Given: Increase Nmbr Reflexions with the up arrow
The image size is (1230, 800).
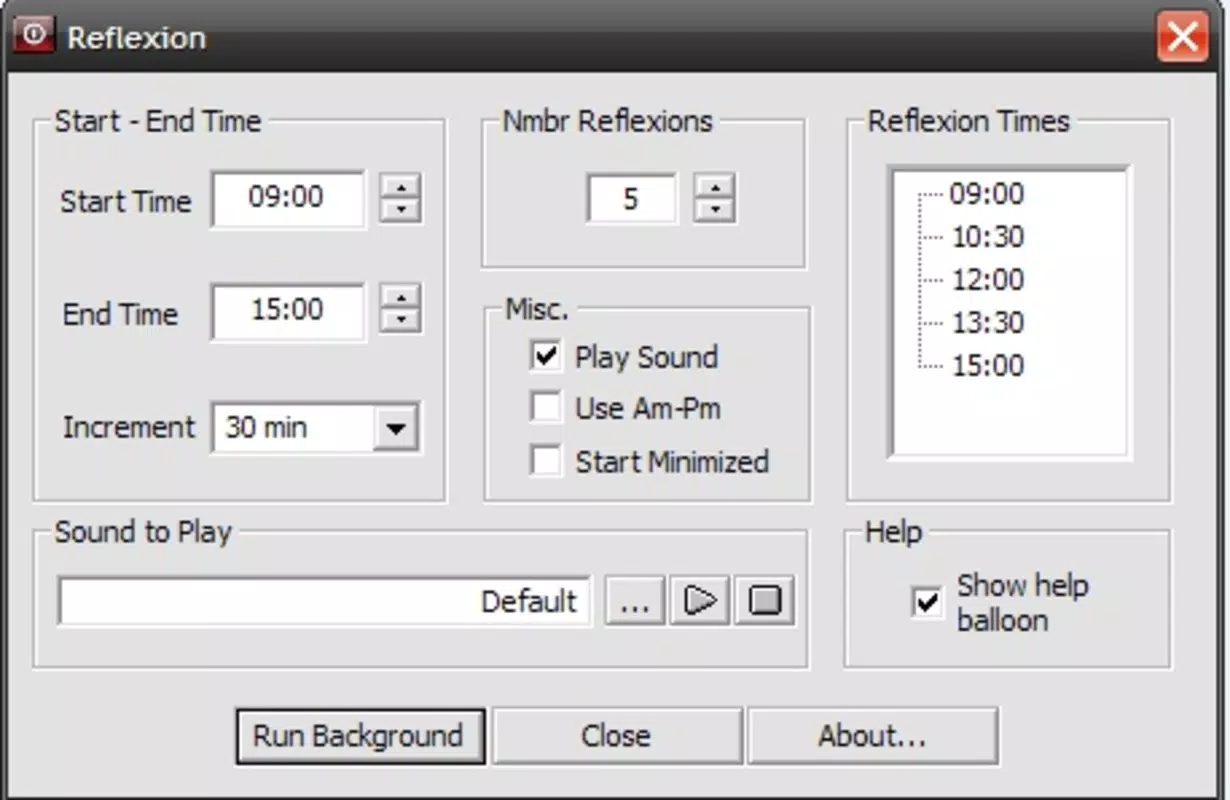Looking at the screenshot, I should 714,186.
